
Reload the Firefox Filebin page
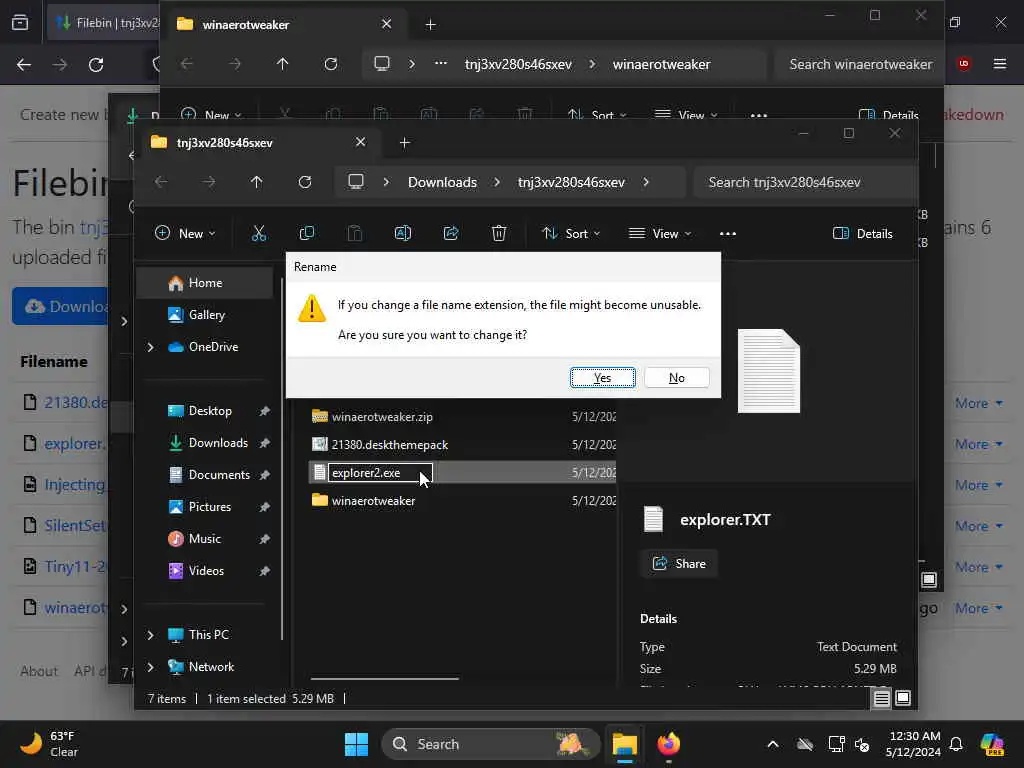click(x=96, y=65)
